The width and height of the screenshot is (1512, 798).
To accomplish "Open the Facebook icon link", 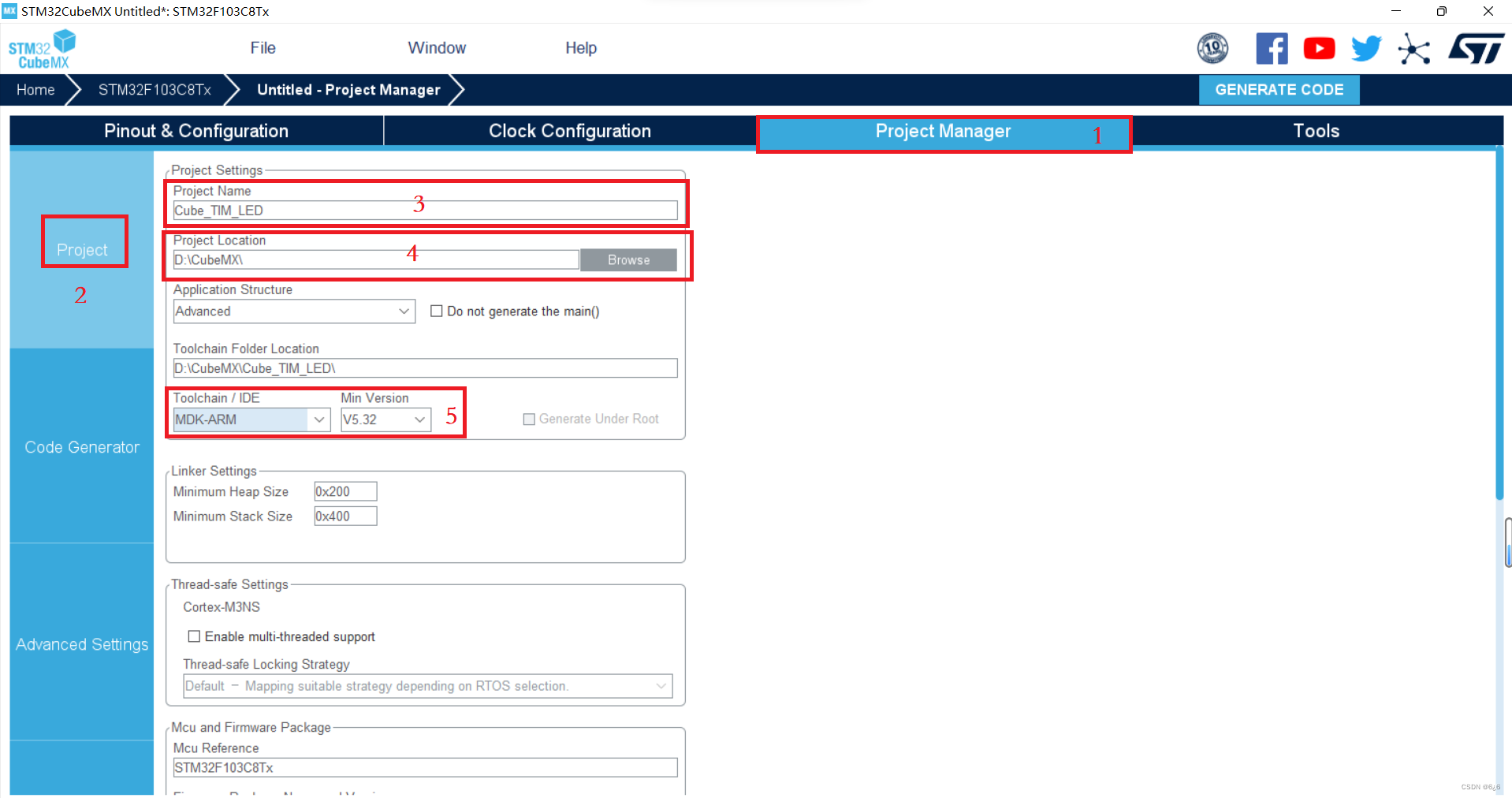I will click(x=1272, y=48).
